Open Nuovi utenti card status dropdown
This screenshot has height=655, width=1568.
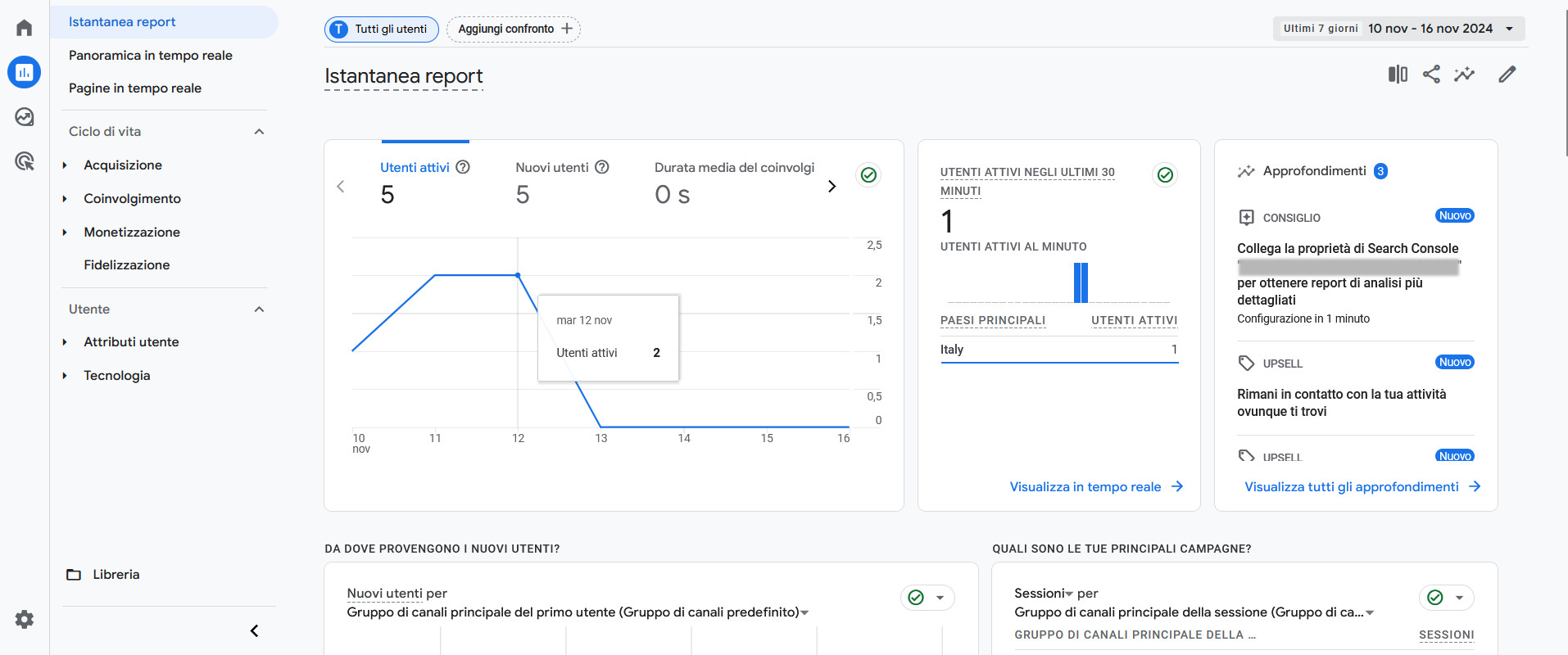pyautogui.click(x=940, y=598)
